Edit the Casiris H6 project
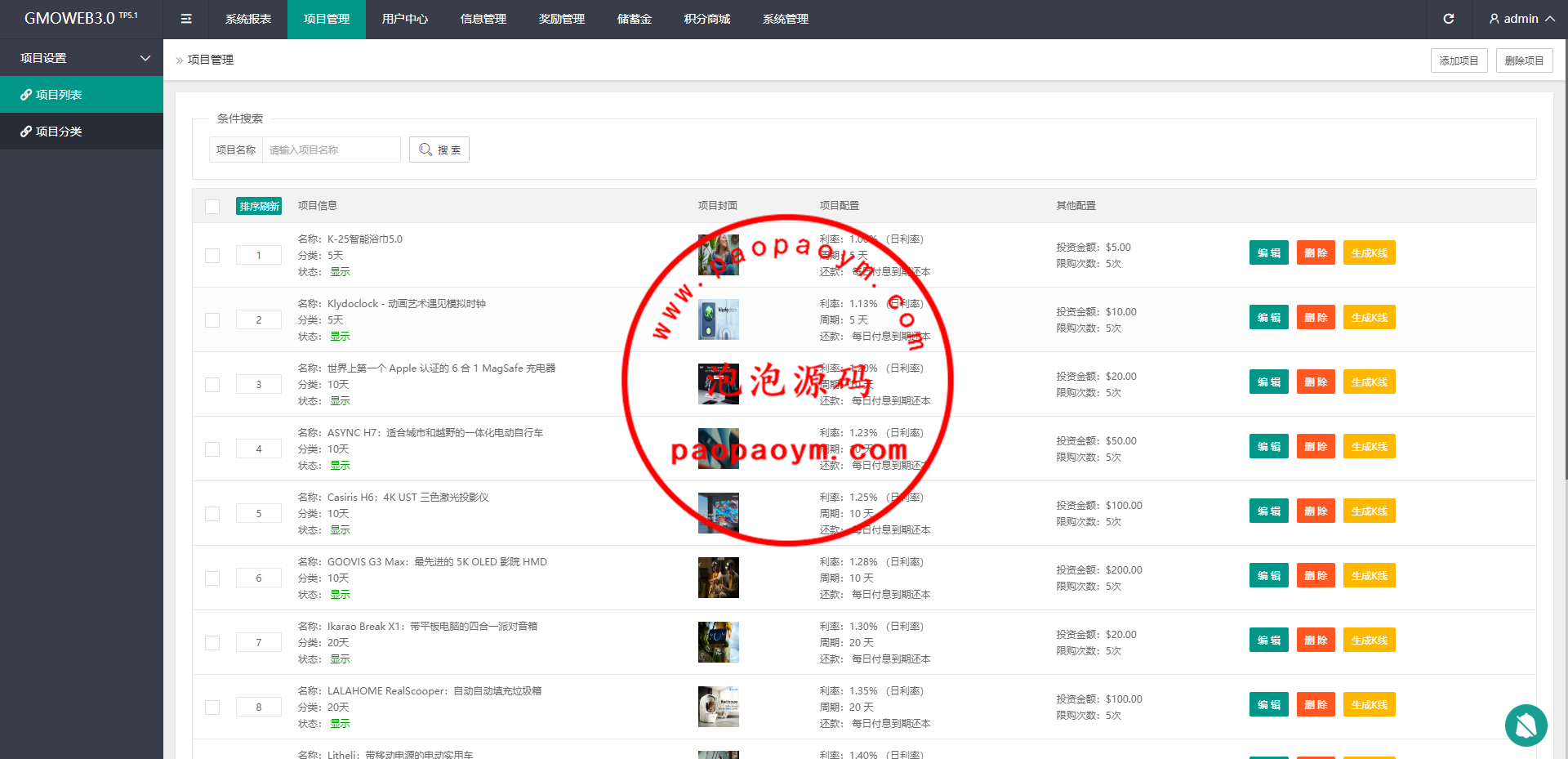This screenshot has height=759, width=1568. click(1269, 511)
